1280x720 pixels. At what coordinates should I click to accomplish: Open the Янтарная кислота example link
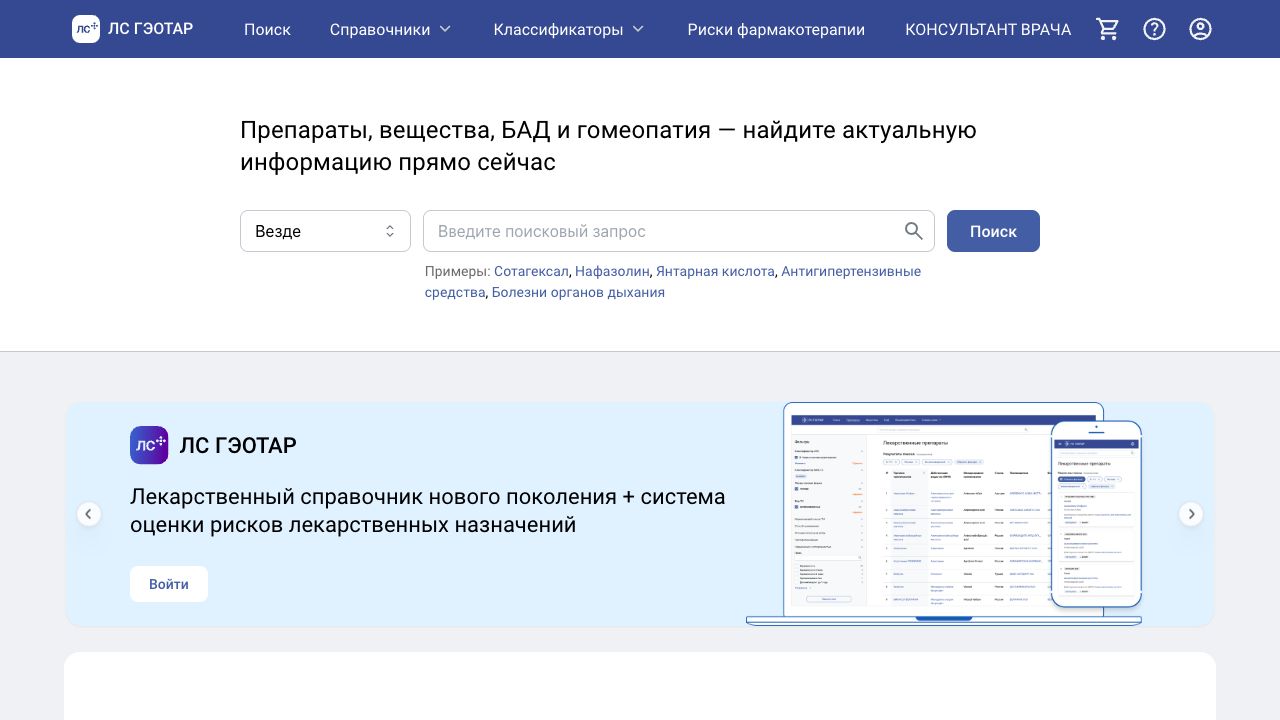(x=715, y=271)
